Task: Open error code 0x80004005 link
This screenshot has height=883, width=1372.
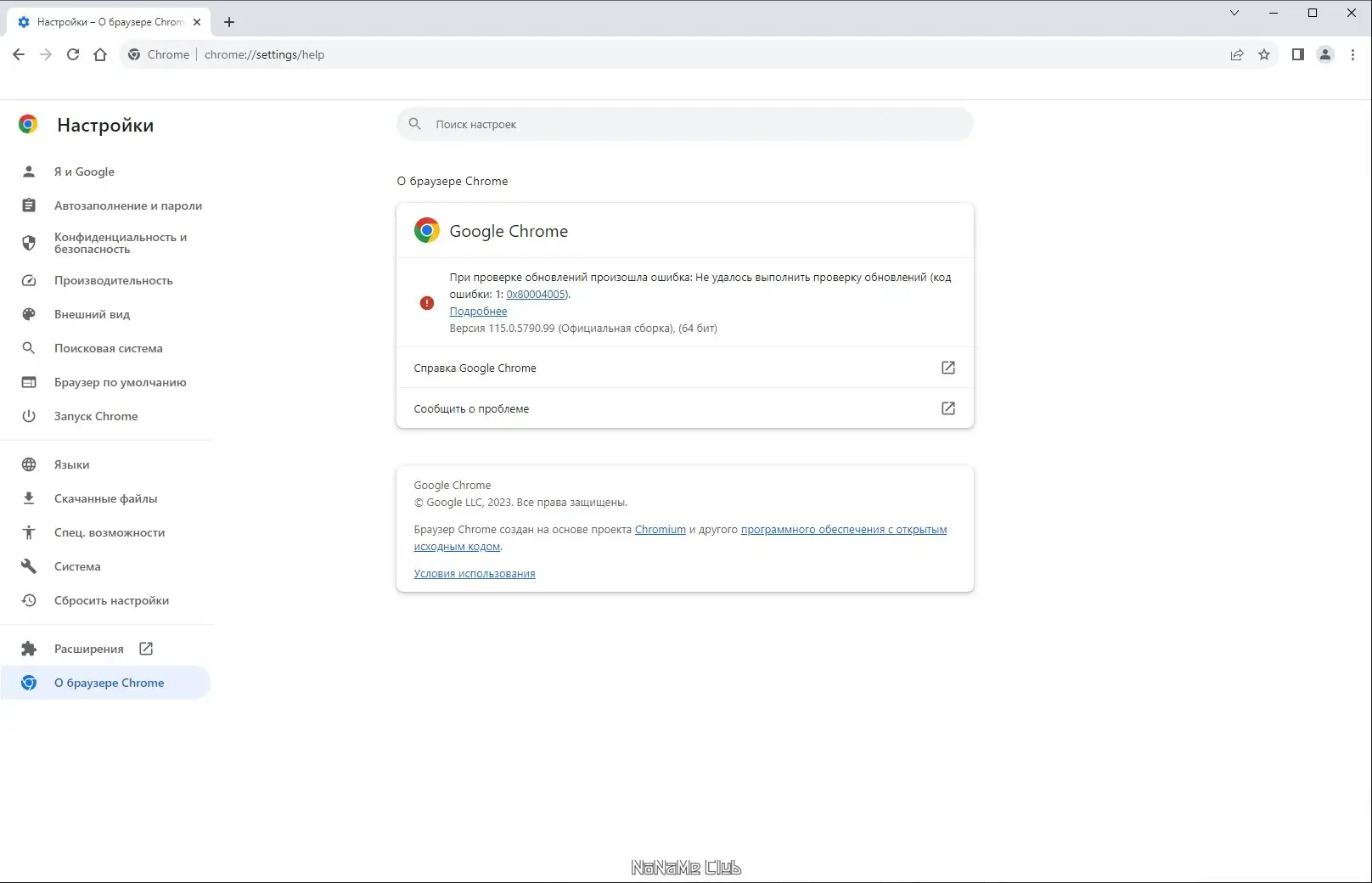Action: tap(536, 295)
